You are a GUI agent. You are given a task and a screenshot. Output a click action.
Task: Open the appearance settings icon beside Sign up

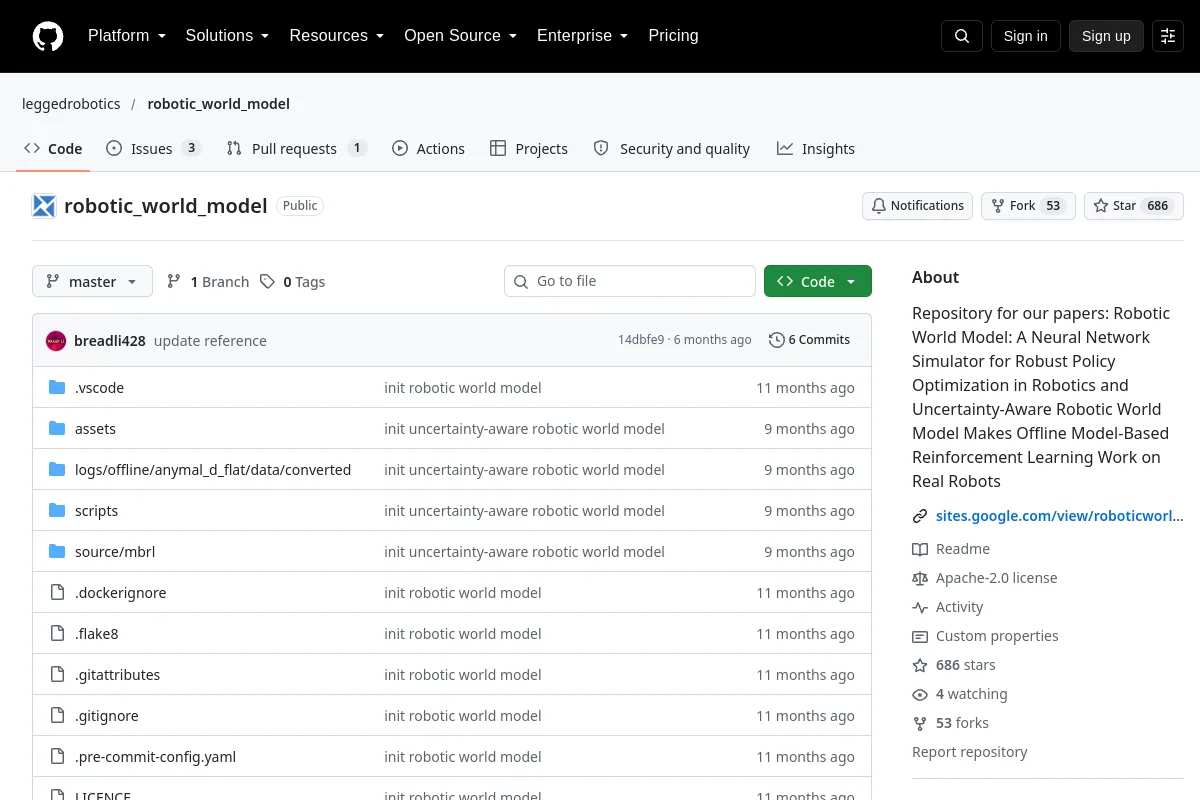click(x=1168, y=36)
